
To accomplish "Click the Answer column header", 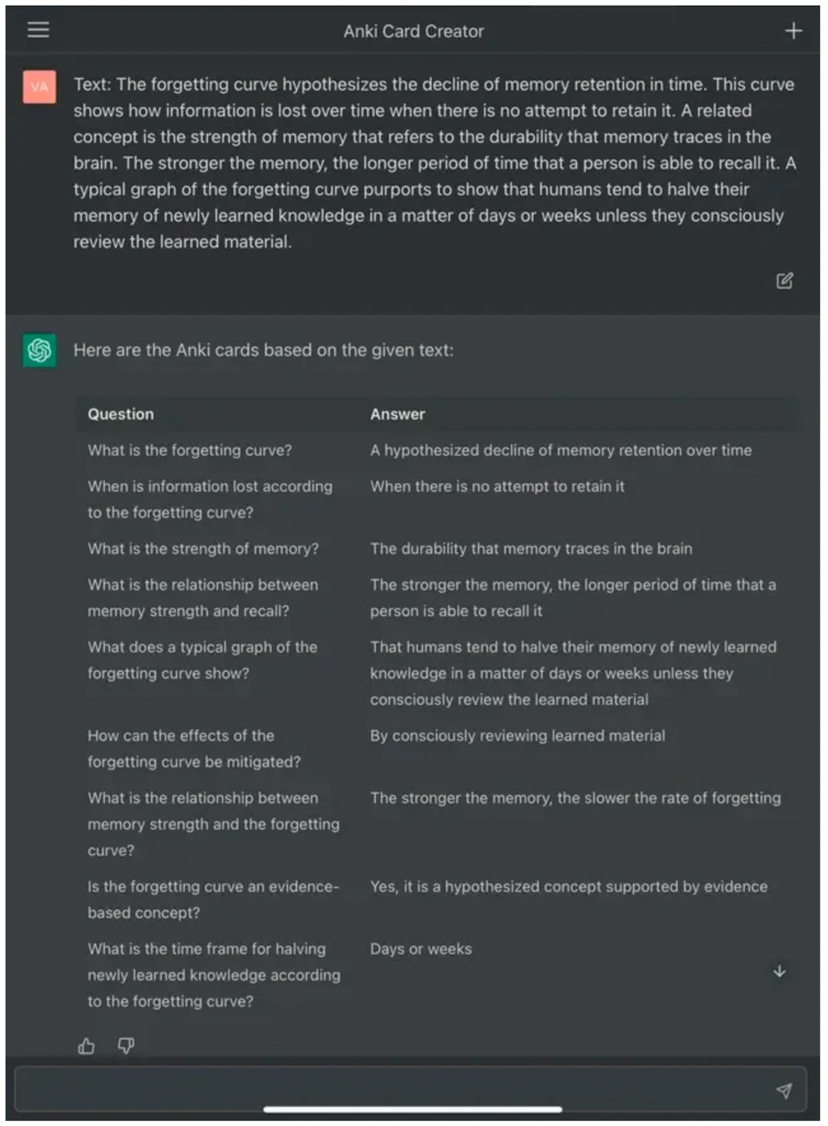I will click(x=398, y=414).
